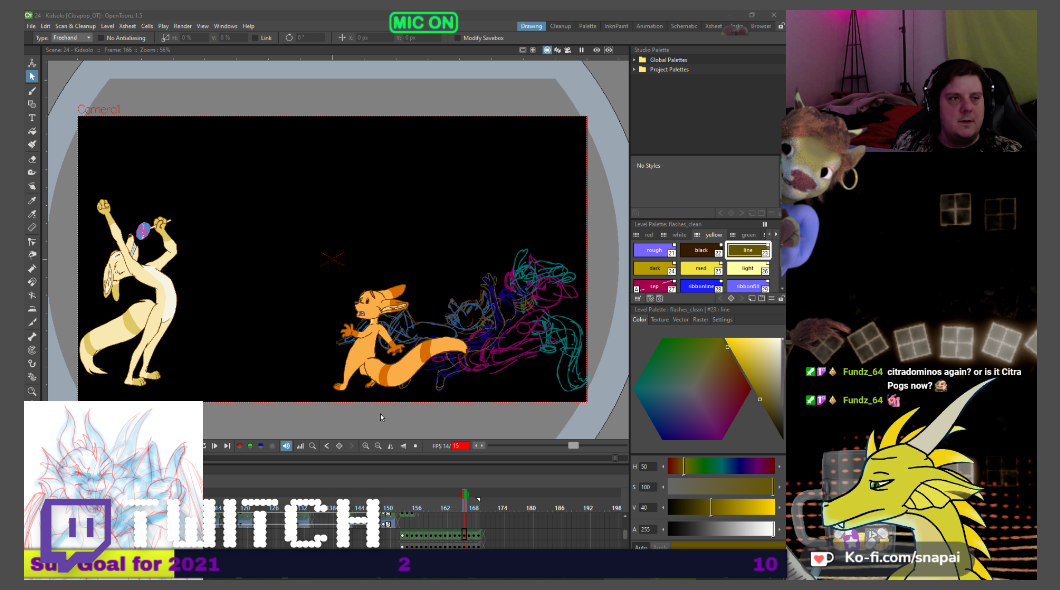Select the Zoom magnifier tool in the toolbox
This screenshot has height=590, width=1060.
[x=32, y=391]
